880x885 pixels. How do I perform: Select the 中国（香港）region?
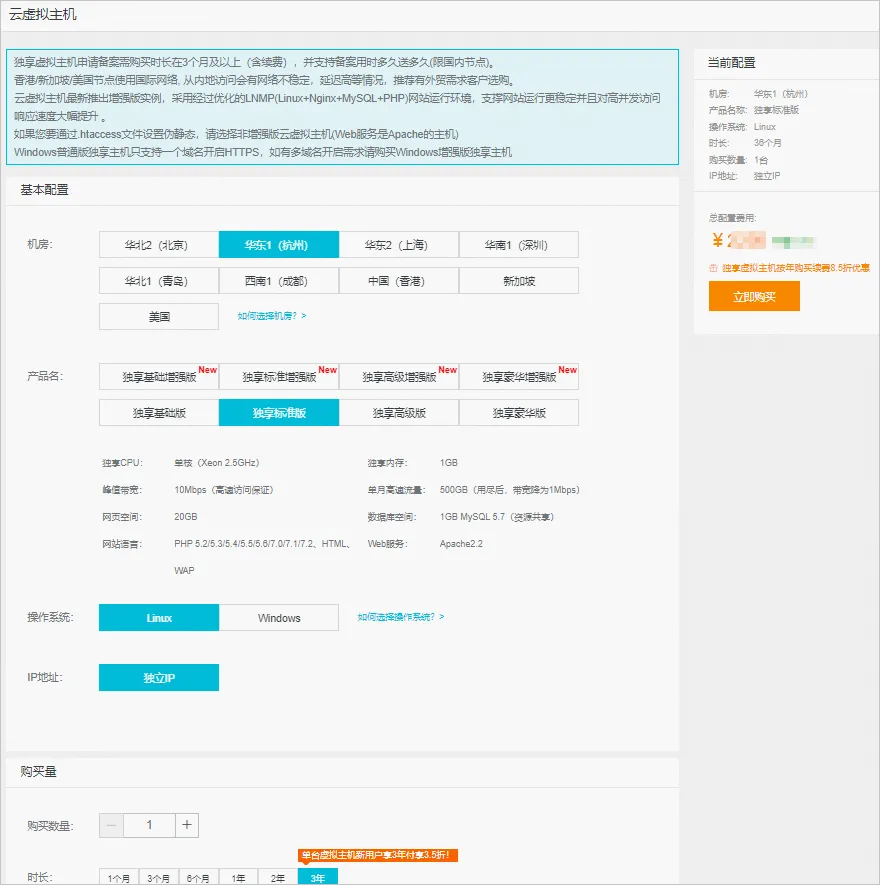[x=398, y=280]
